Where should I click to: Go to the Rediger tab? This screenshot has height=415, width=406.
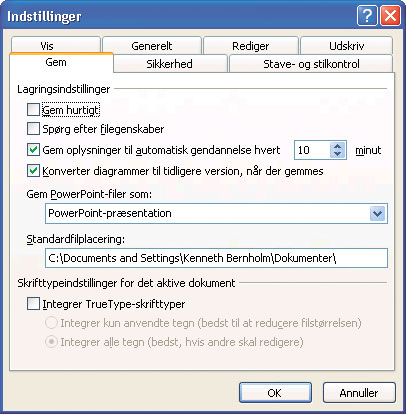click(x=251, y=46)
